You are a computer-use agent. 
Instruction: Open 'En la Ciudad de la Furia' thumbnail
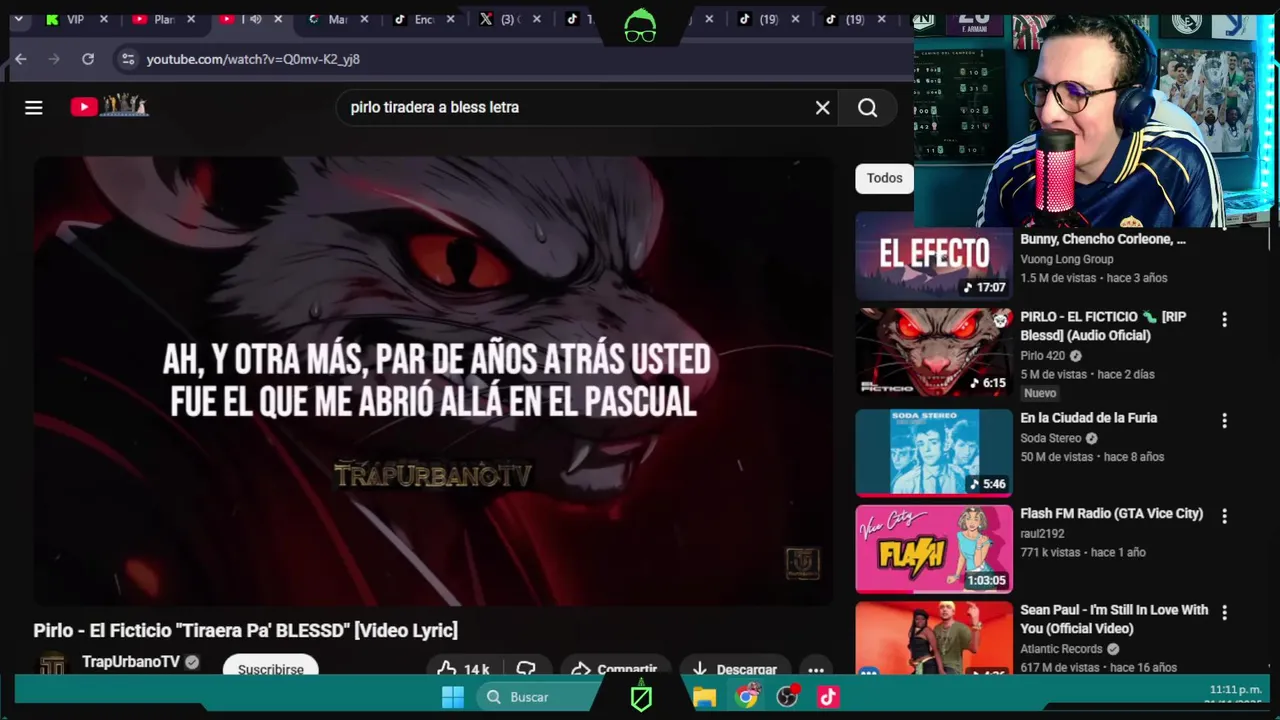pyautogui.click(x=934, y=452)
